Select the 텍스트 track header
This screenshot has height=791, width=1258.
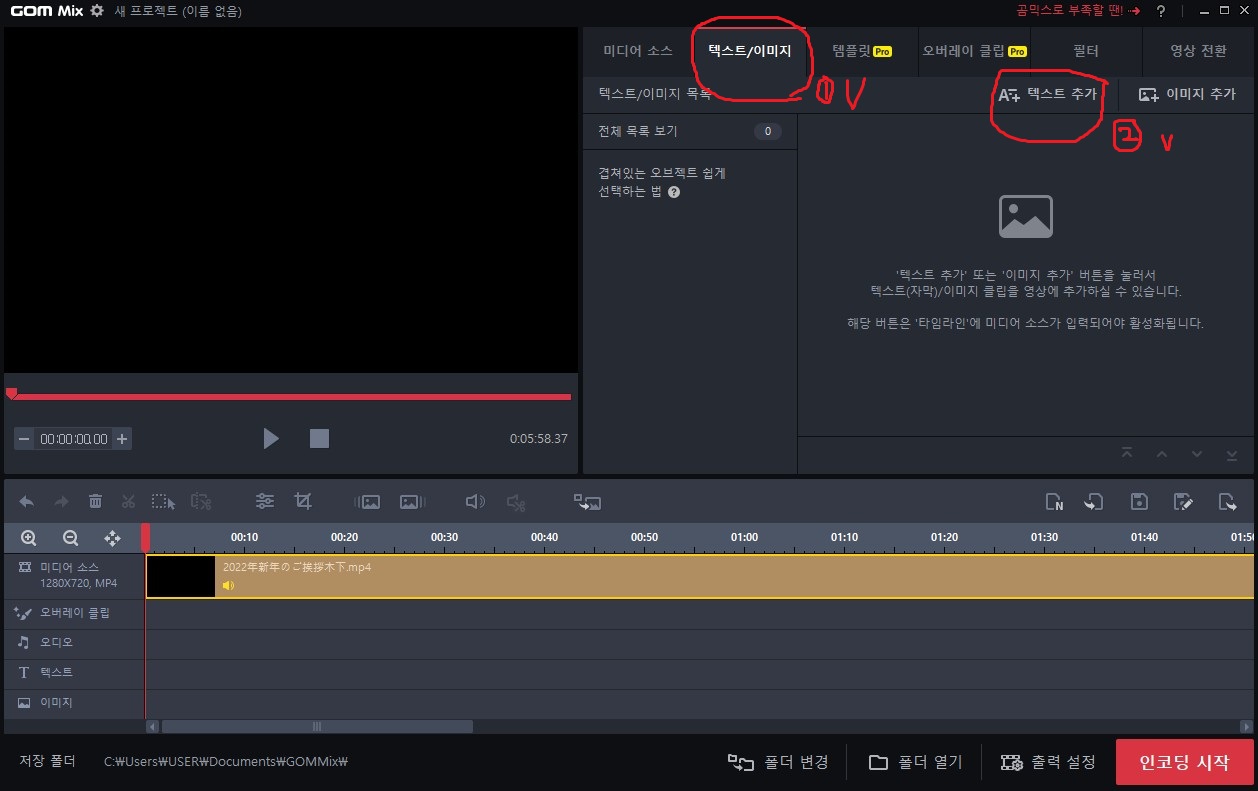point(73,672)
